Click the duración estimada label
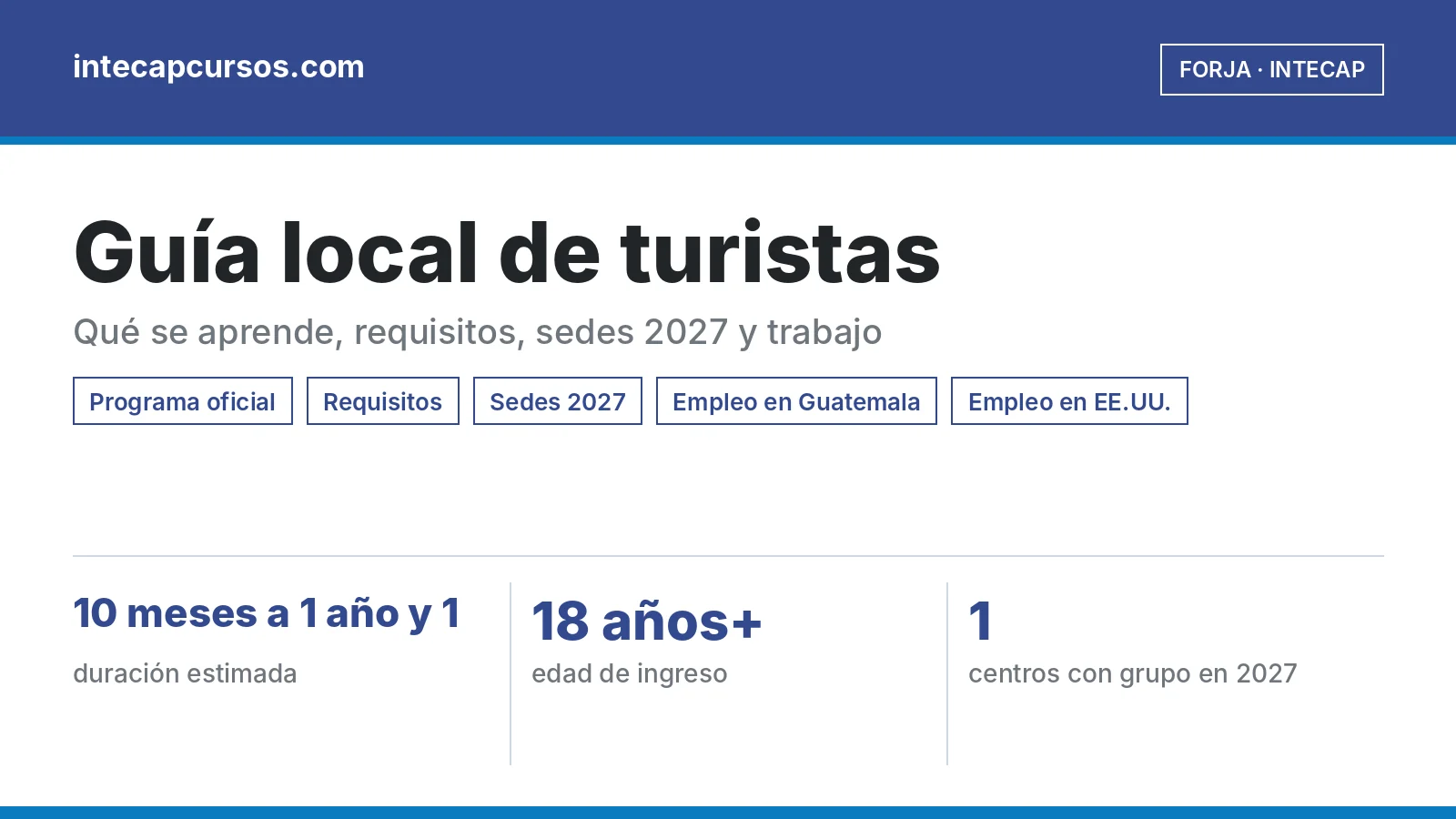The image size is (1456, 819). coord(185,673)
